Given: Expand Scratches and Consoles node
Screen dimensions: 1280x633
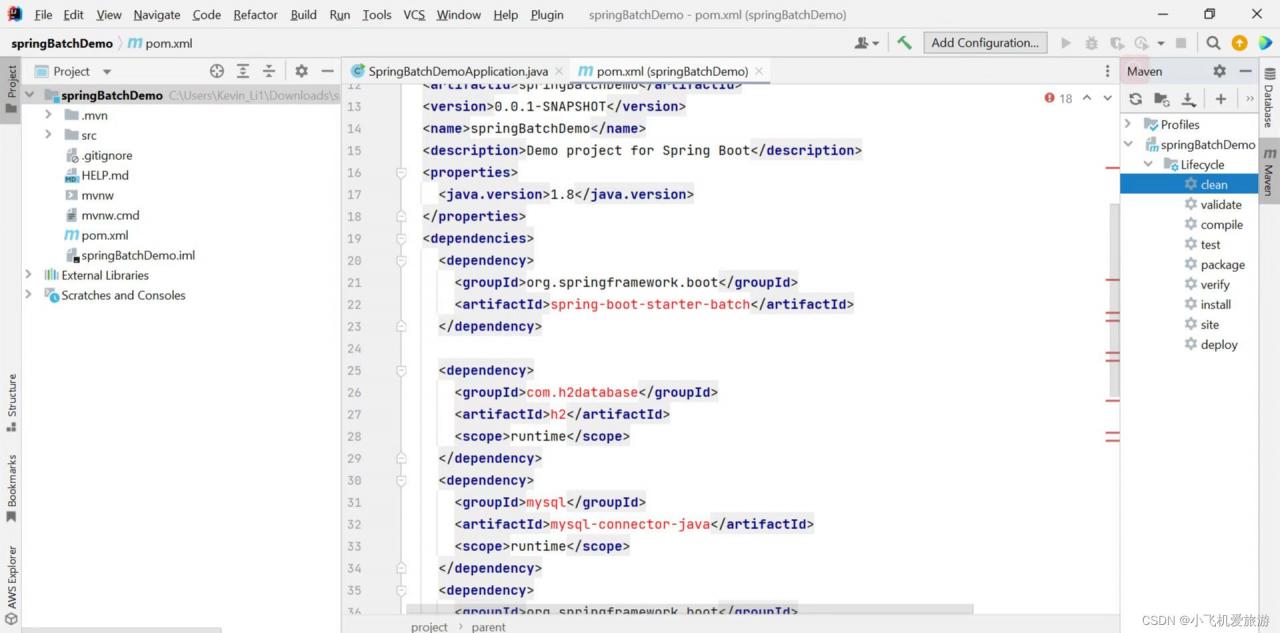Looking at the screenshot, I should coord(29,295).
